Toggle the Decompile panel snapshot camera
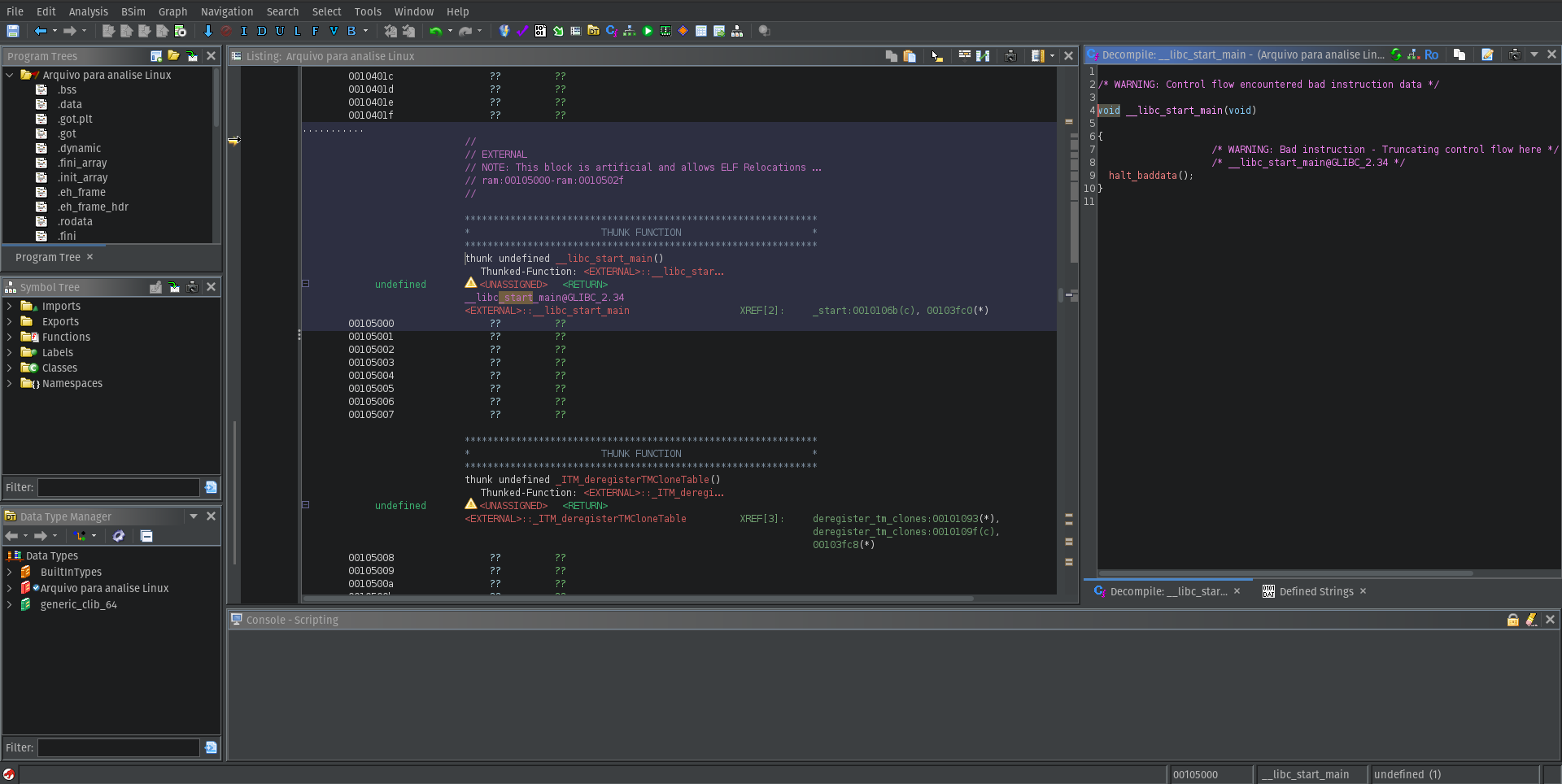The image size is (1562, 784). pyautogui.click(x=1516, y=54)
